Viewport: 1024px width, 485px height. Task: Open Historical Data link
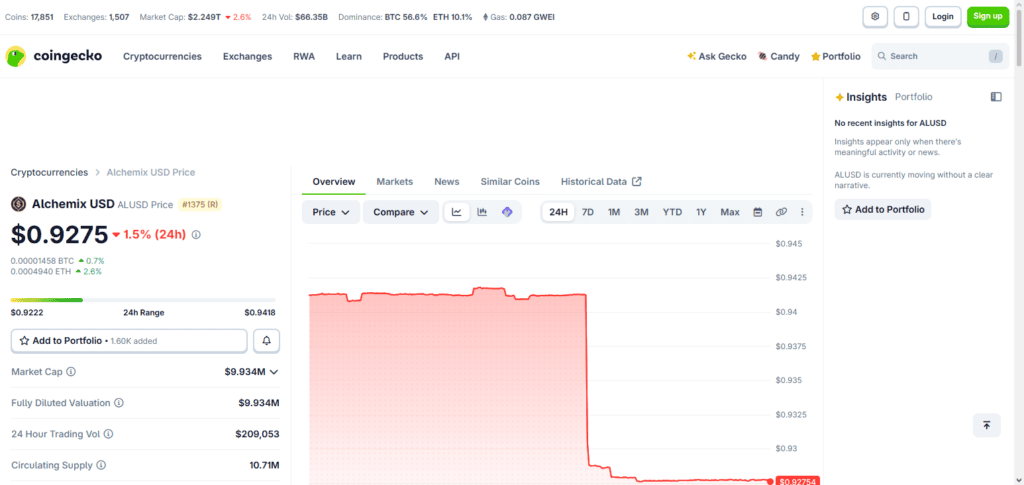[601, 181]
